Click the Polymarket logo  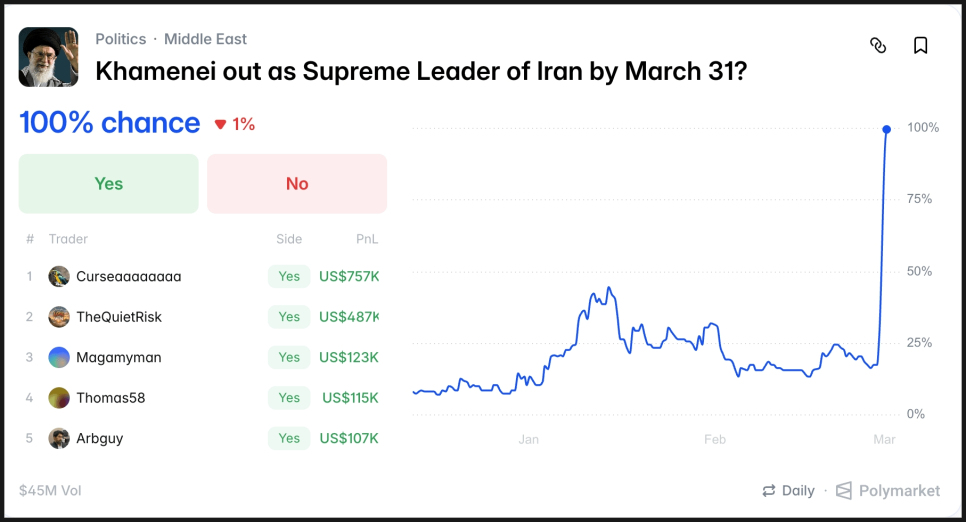(888, 490)
